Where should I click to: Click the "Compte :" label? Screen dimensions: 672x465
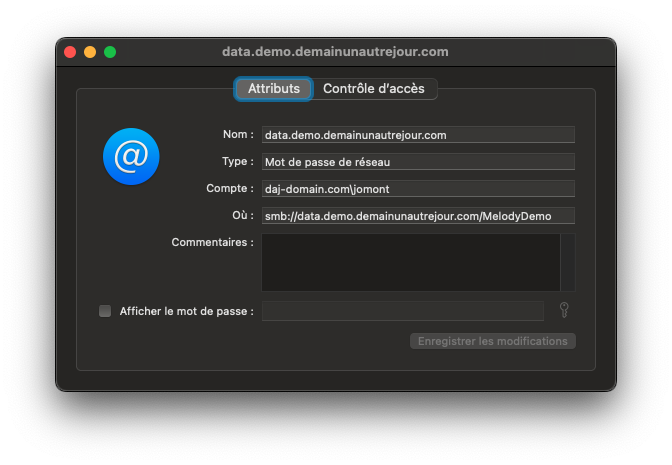pyautogui.click(x=230, y=188)
